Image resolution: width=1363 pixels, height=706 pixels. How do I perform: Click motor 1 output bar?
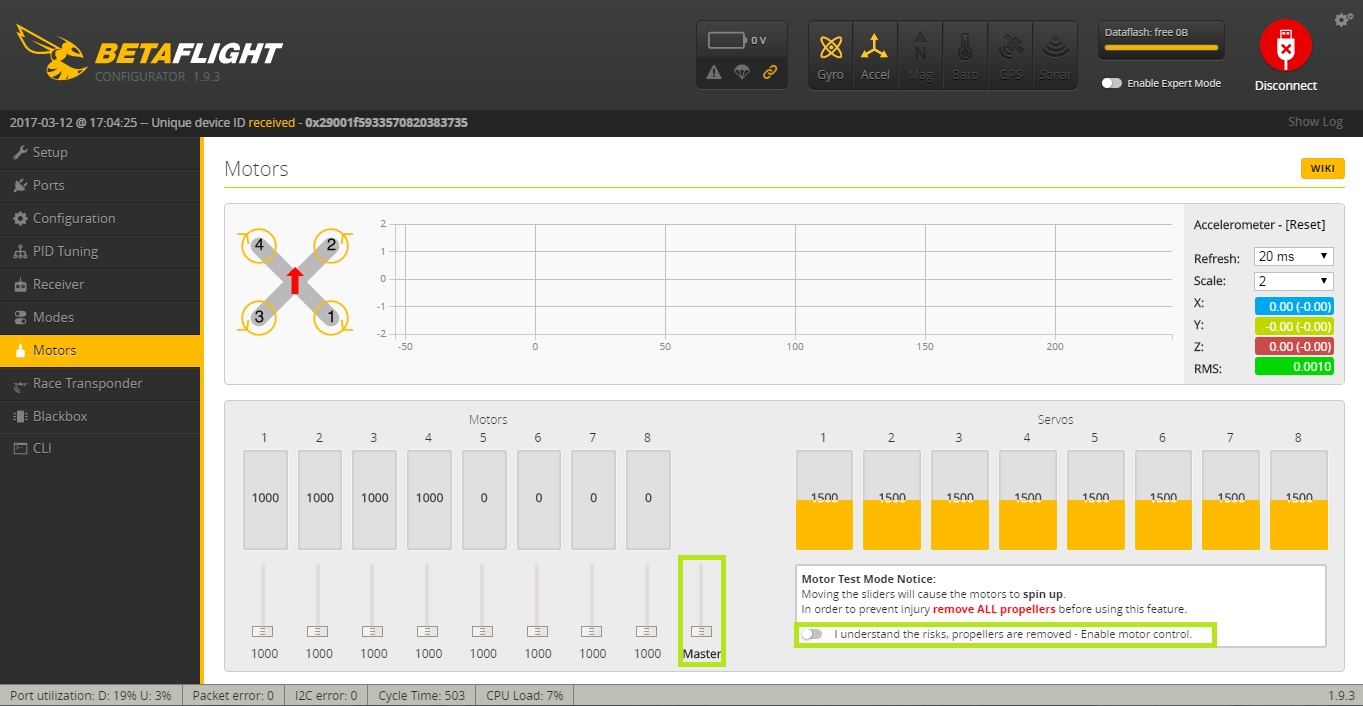point(265,499)
